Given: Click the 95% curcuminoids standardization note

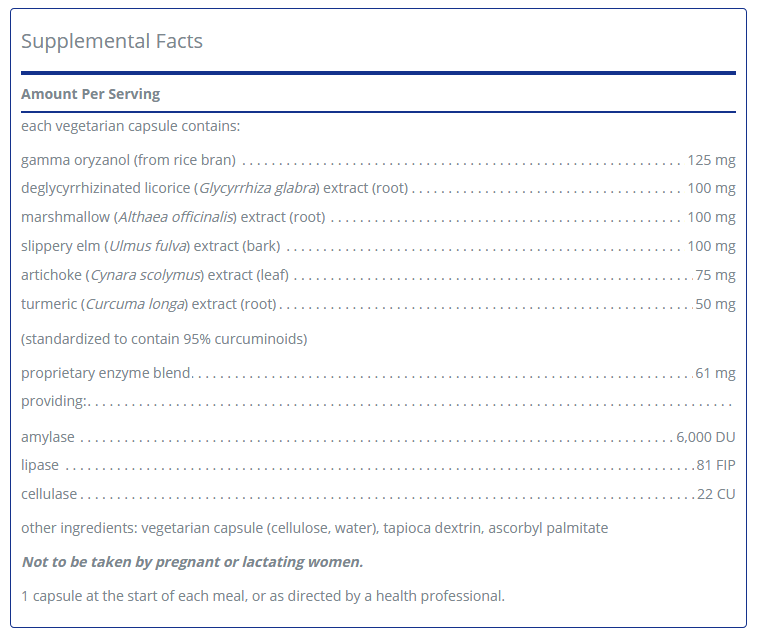Looking at the screenshot, I should click(x=164, y=339).
